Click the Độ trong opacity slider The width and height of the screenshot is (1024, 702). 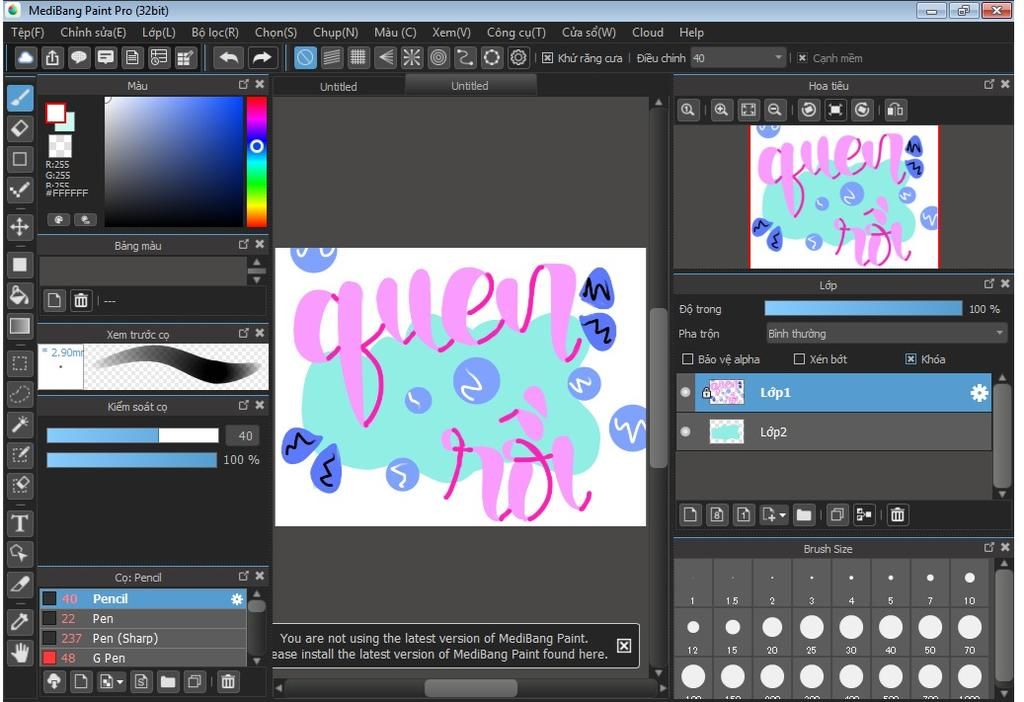[863, 308]
